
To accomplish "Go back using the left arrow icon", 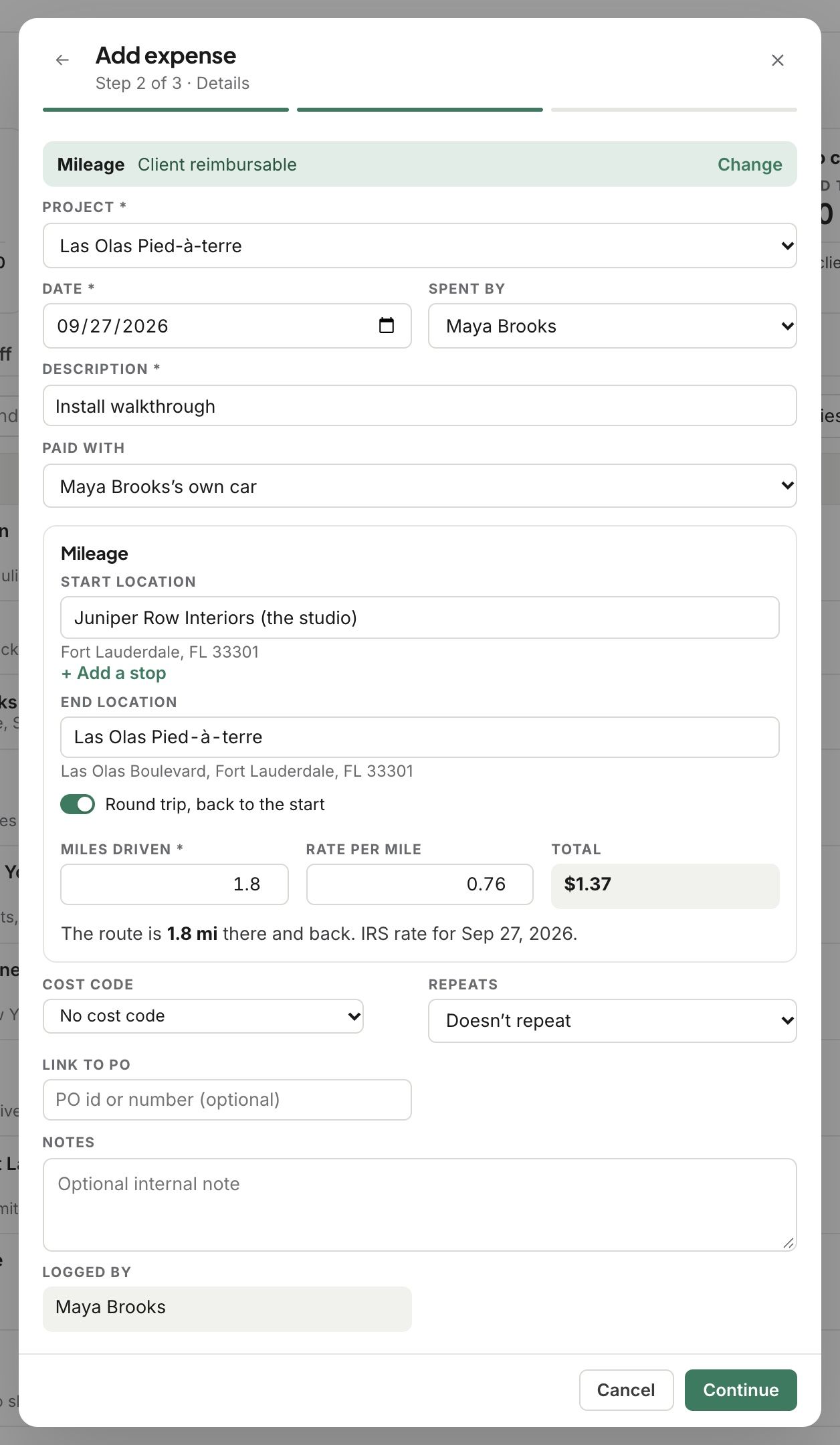I will pyautogui.click(x=62, y=60).
